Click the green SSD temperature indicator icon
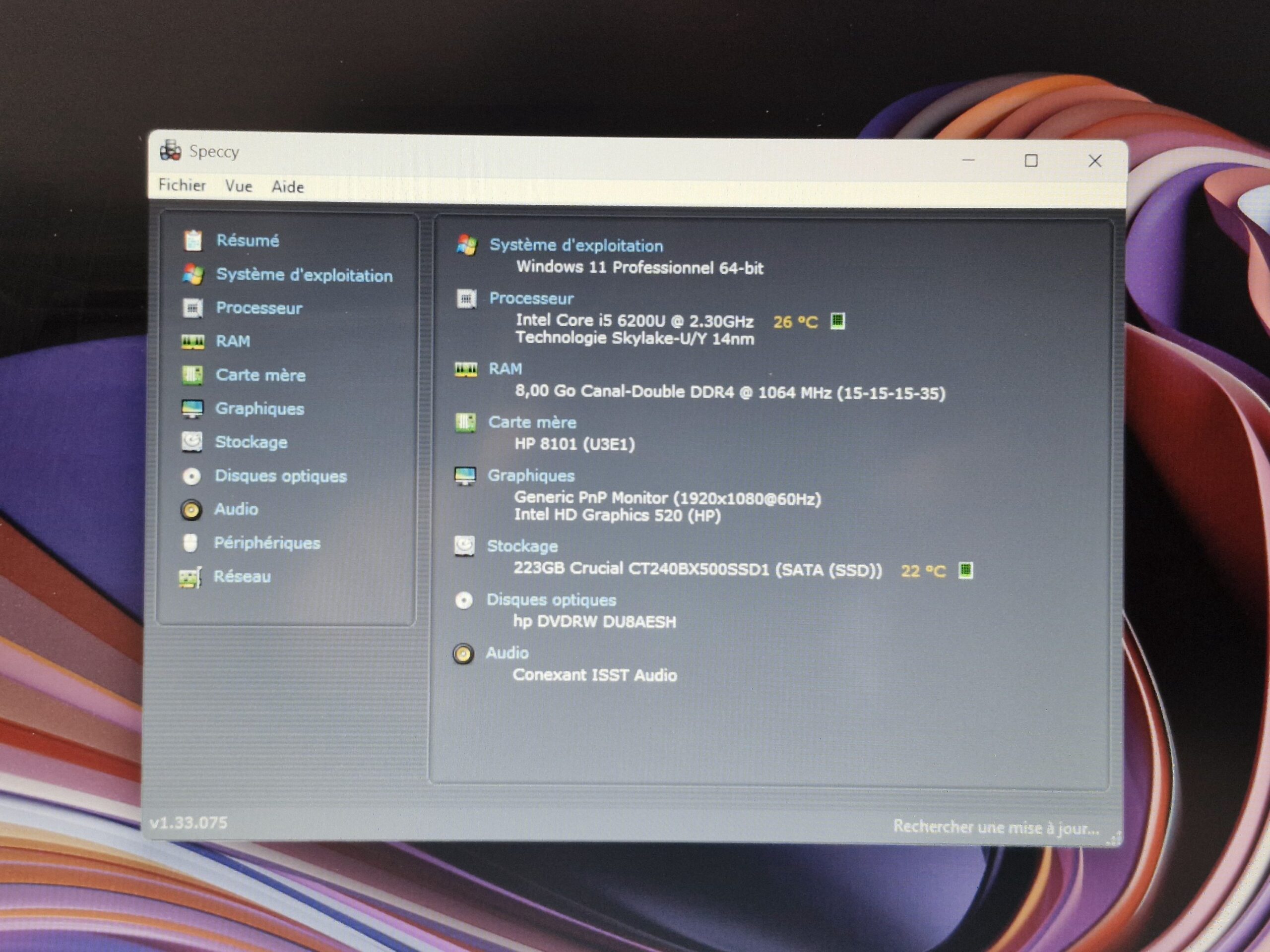 (966, 570)
